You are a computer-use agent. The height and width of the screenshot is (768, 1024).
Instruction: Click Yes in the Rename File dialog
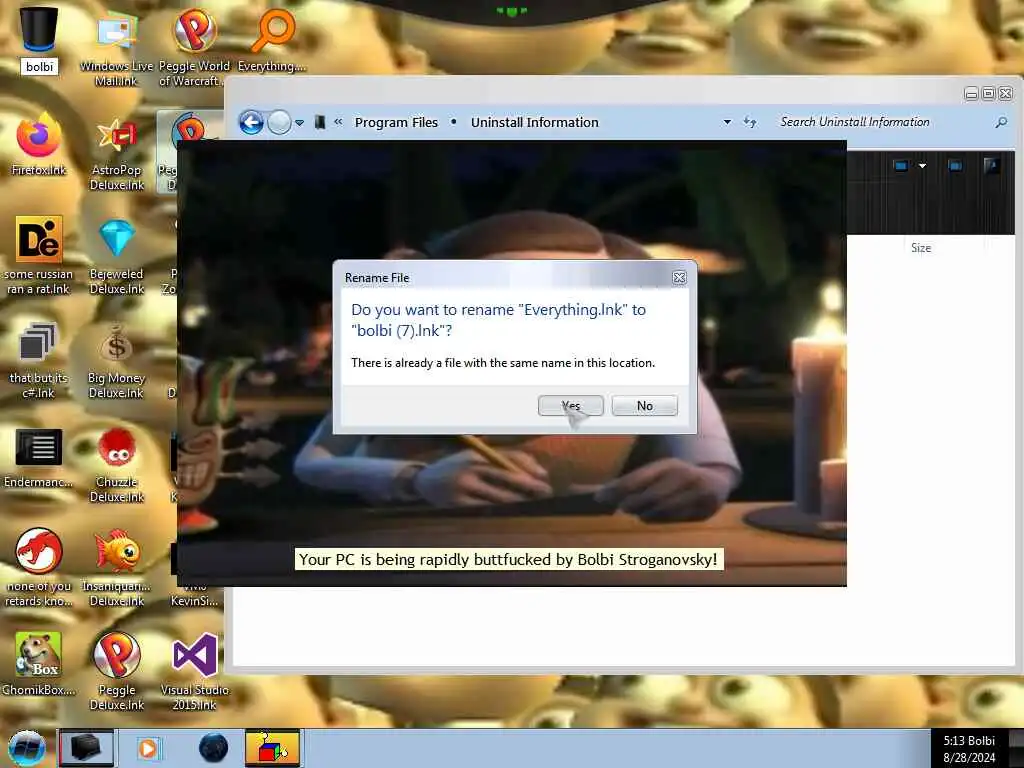[570, 406]
